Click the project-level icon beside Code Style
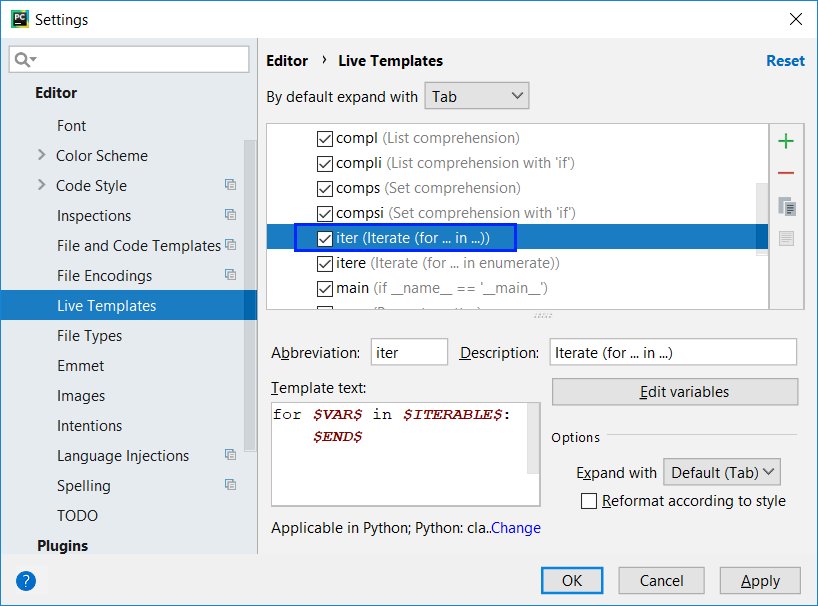 [230, 185]
